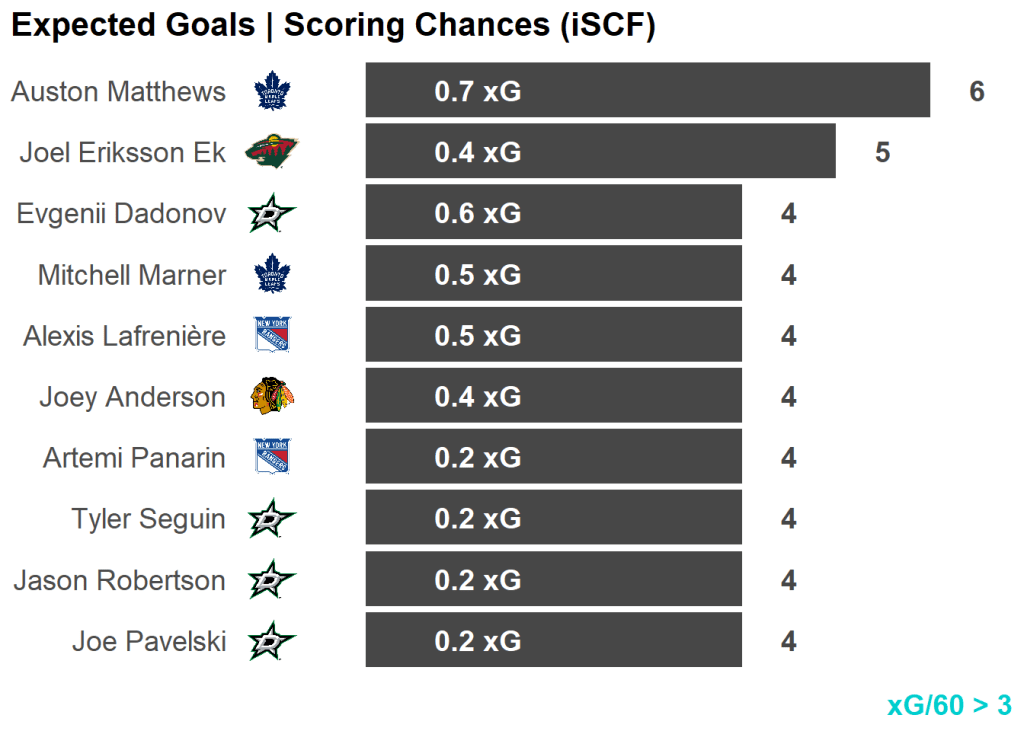This screenshot has height=731, width=1024.
Task: Click Auston Matthews' 0.7 xG bar
Action: tap(647, 91)
